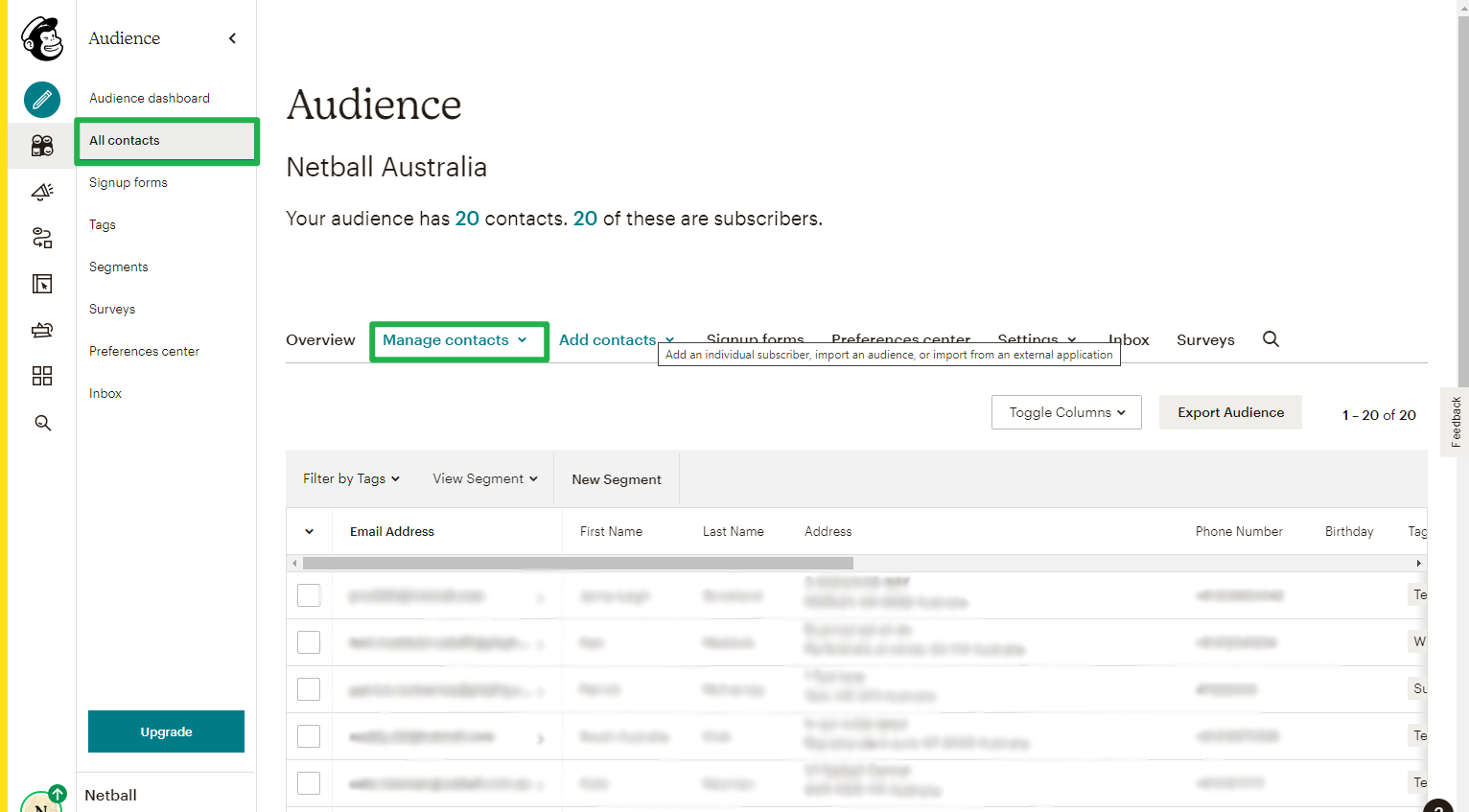Tick the checkbox in the first contact row

(x=309, y=595)
